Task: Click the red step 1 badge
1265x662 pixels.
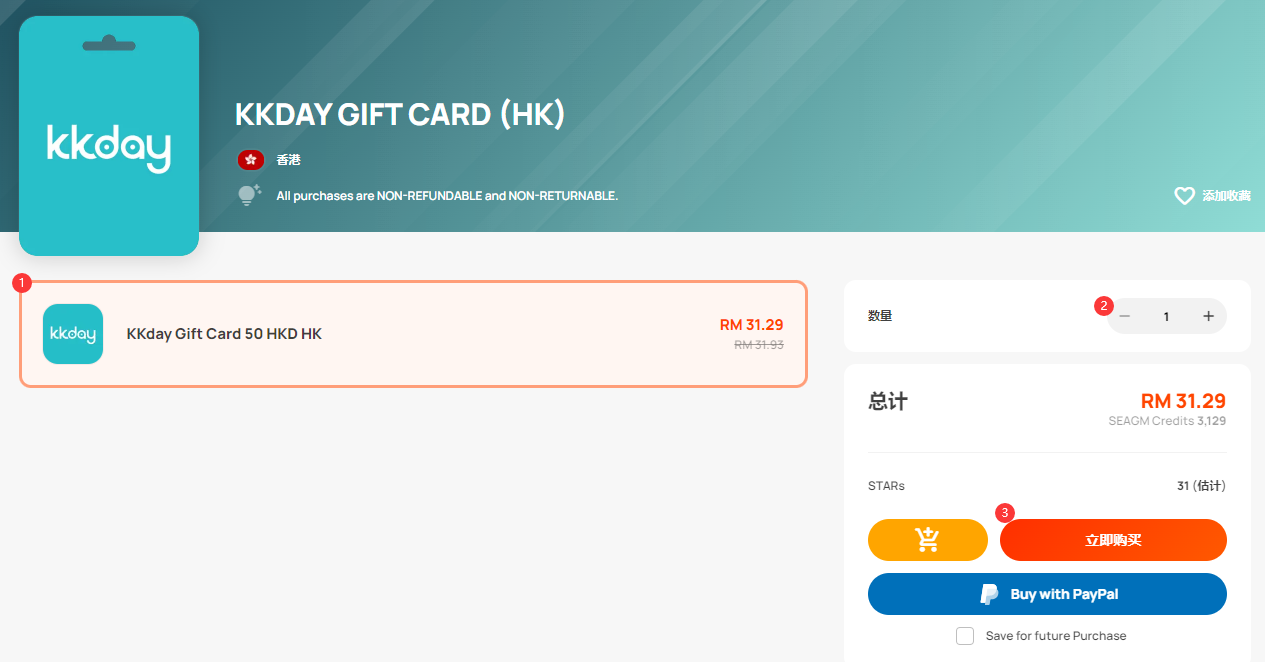Action: pyautogui.click(x=21, y=283)
